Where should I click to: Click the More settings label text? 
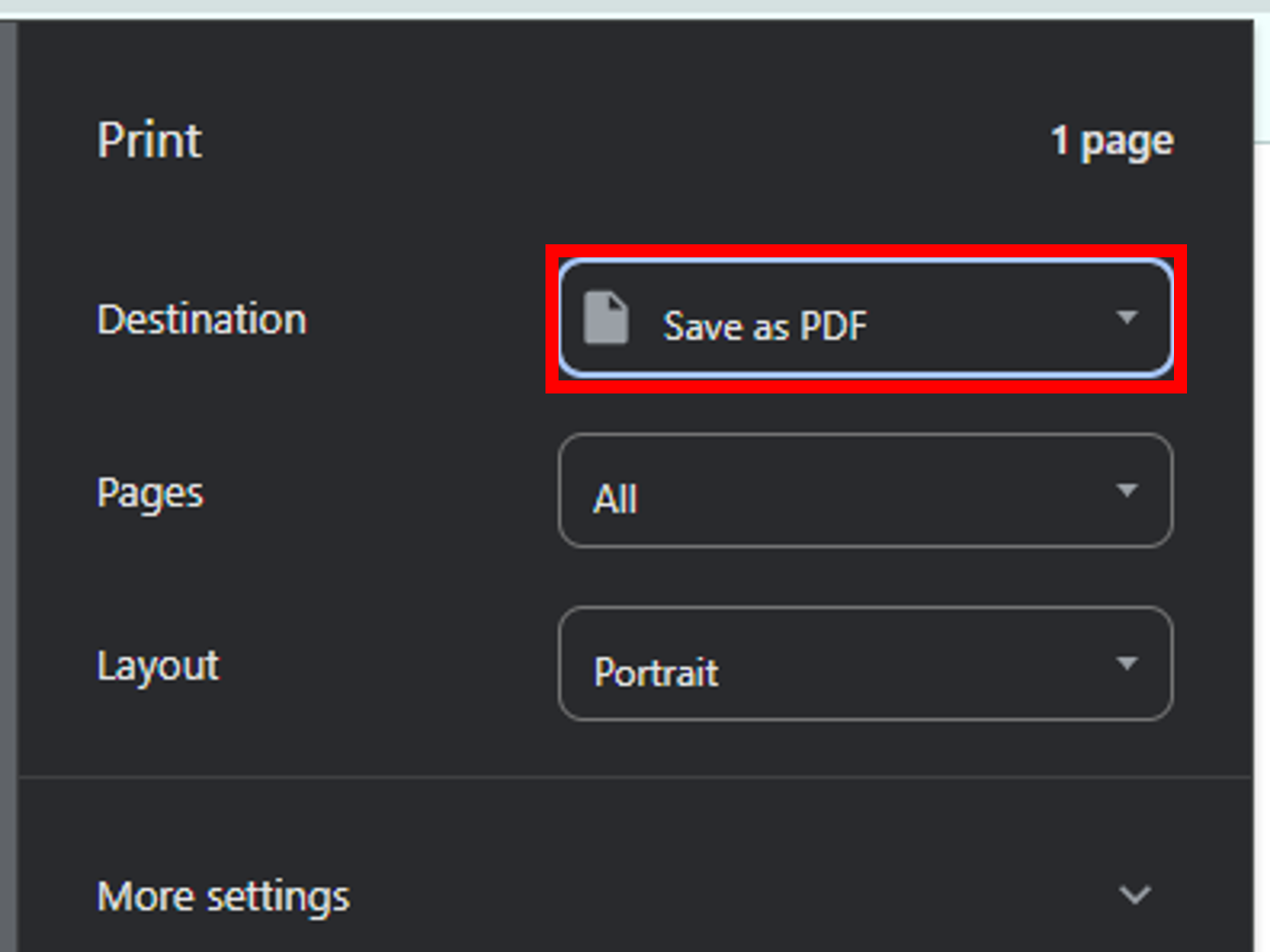pos(224,897)
